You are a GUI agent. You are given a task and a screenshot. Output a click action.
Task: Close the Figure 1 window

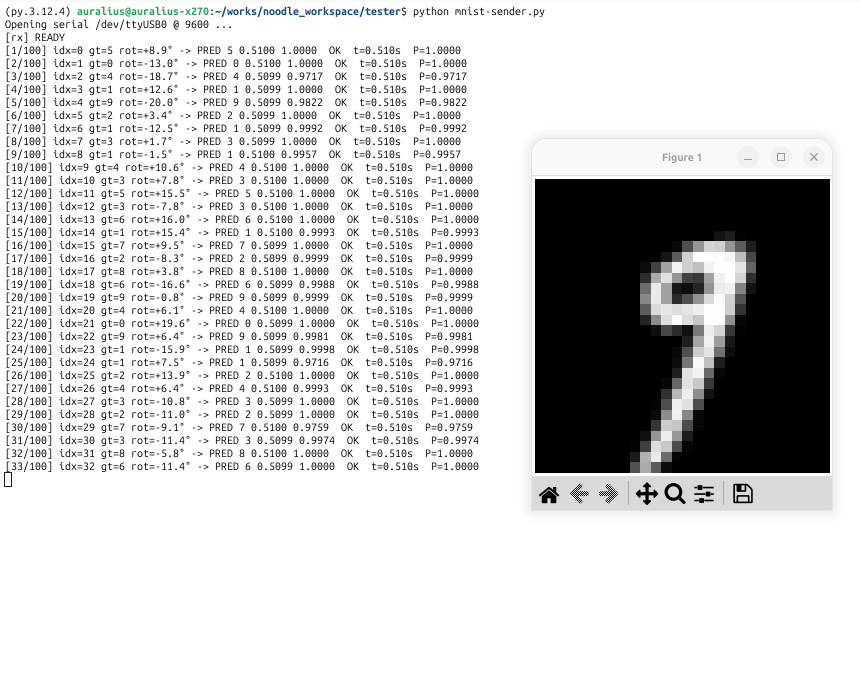[x=814, y=157]
